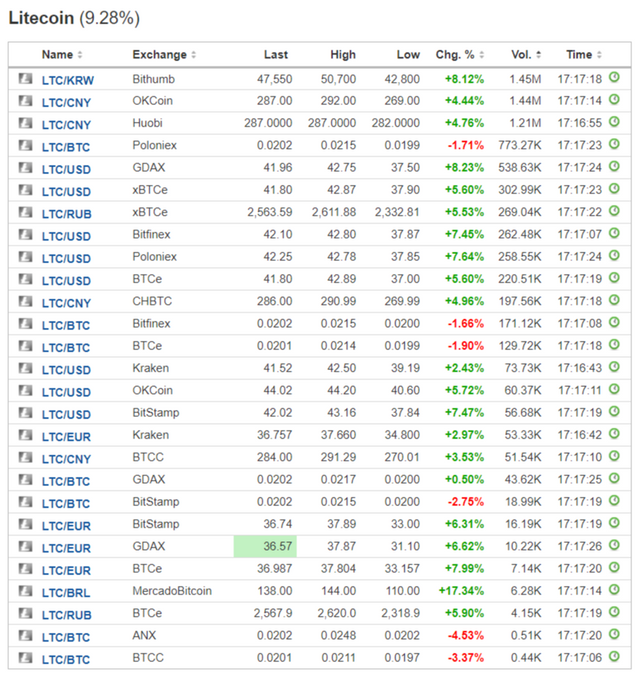This screenshot has height=678, width=640.
Task: Open the LTC/RUB link for BTCe
Action: point(67,615)
